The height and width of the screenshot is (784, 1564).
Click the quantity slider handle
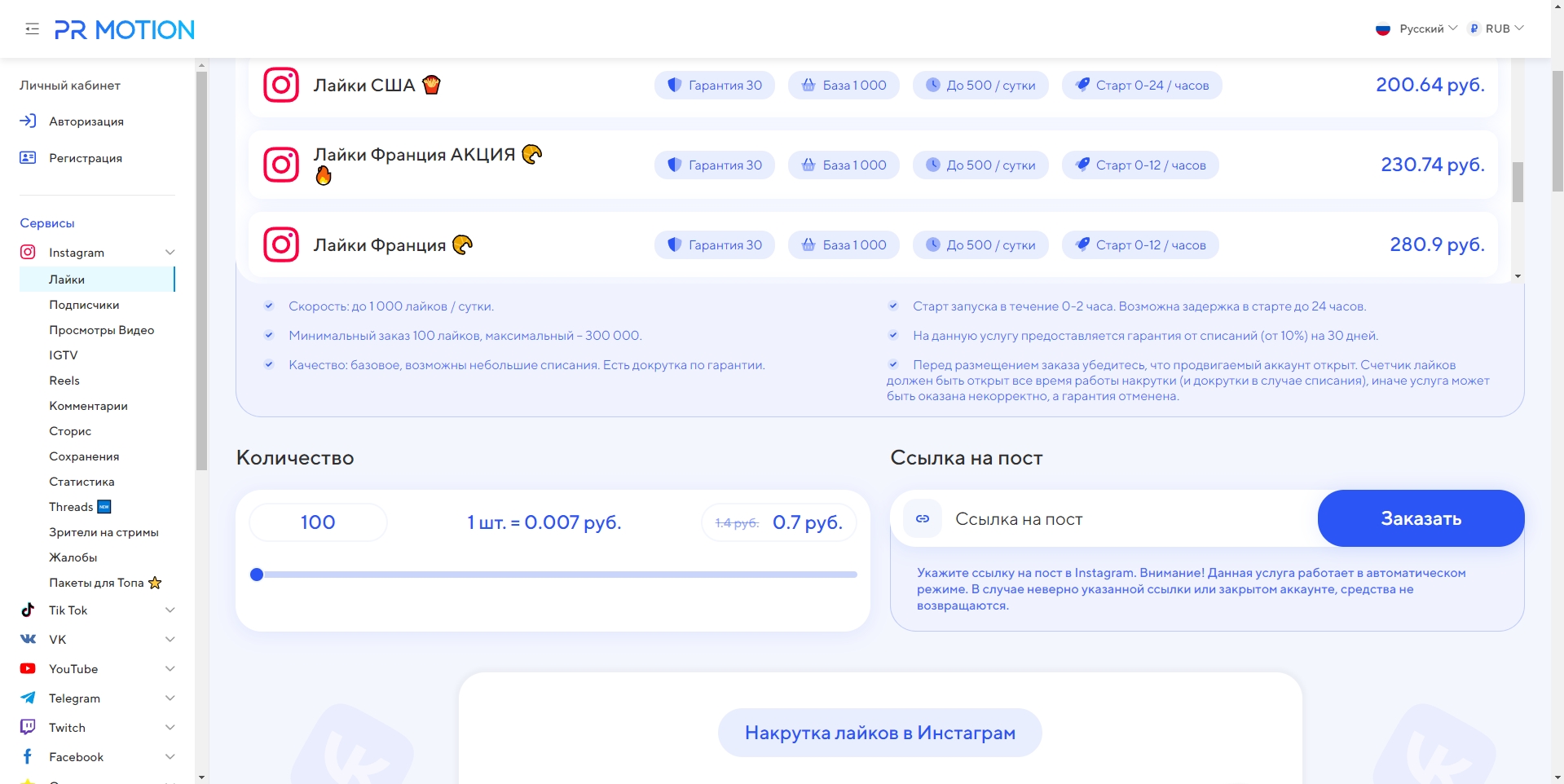coord(257,575)
